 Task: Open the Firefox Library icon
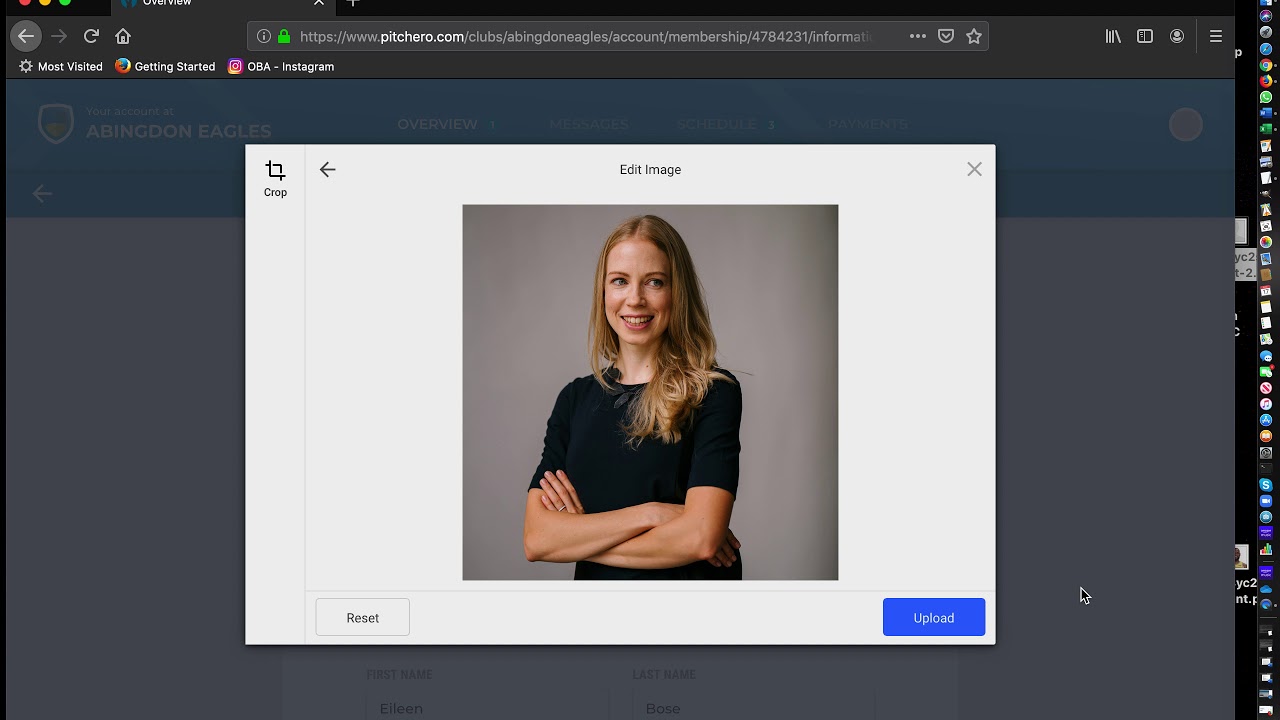tap(1113, 36)
